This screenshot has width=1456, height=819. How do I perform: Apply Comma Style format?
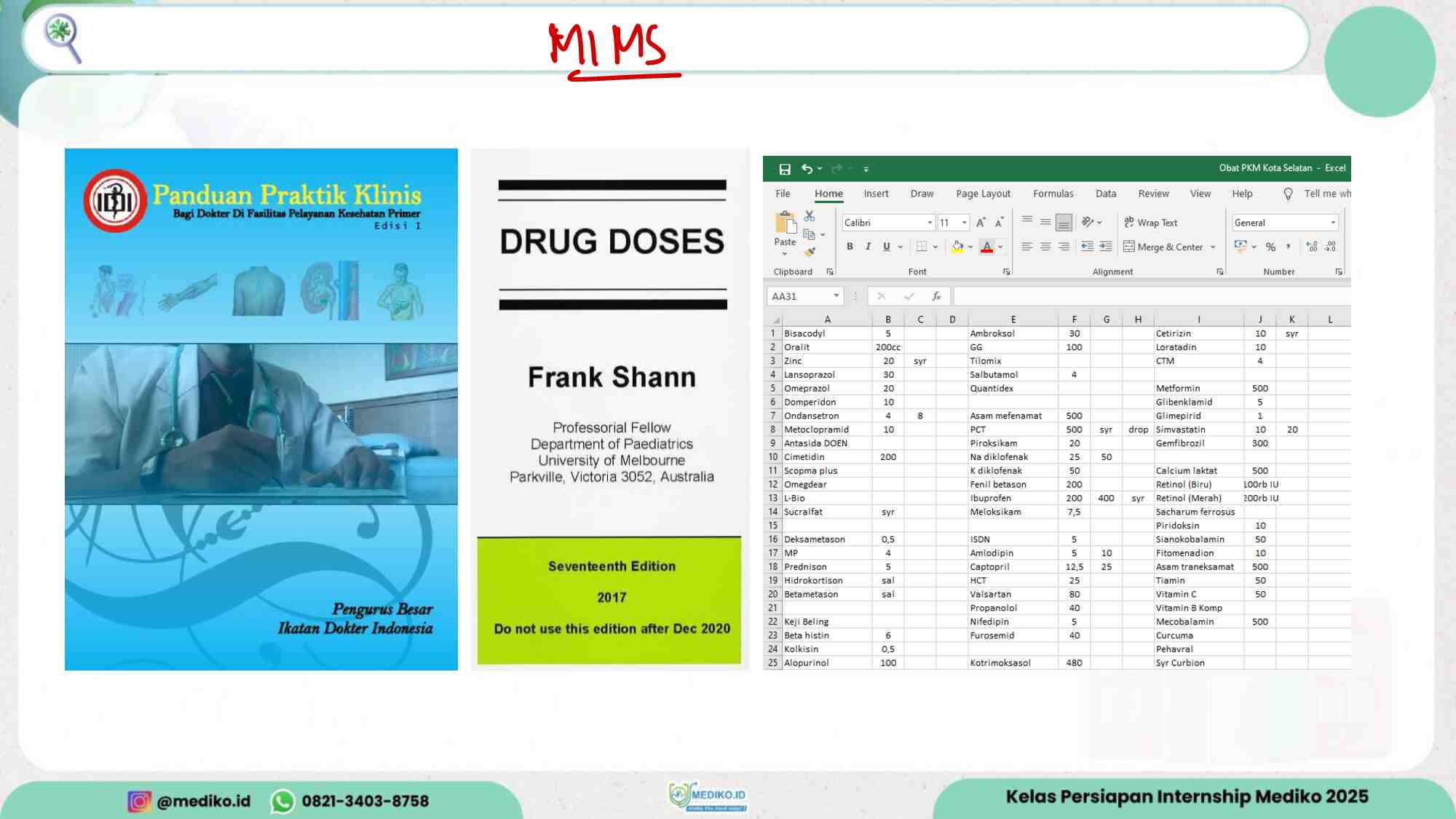pyautogui.click(x=1289, y=247)
